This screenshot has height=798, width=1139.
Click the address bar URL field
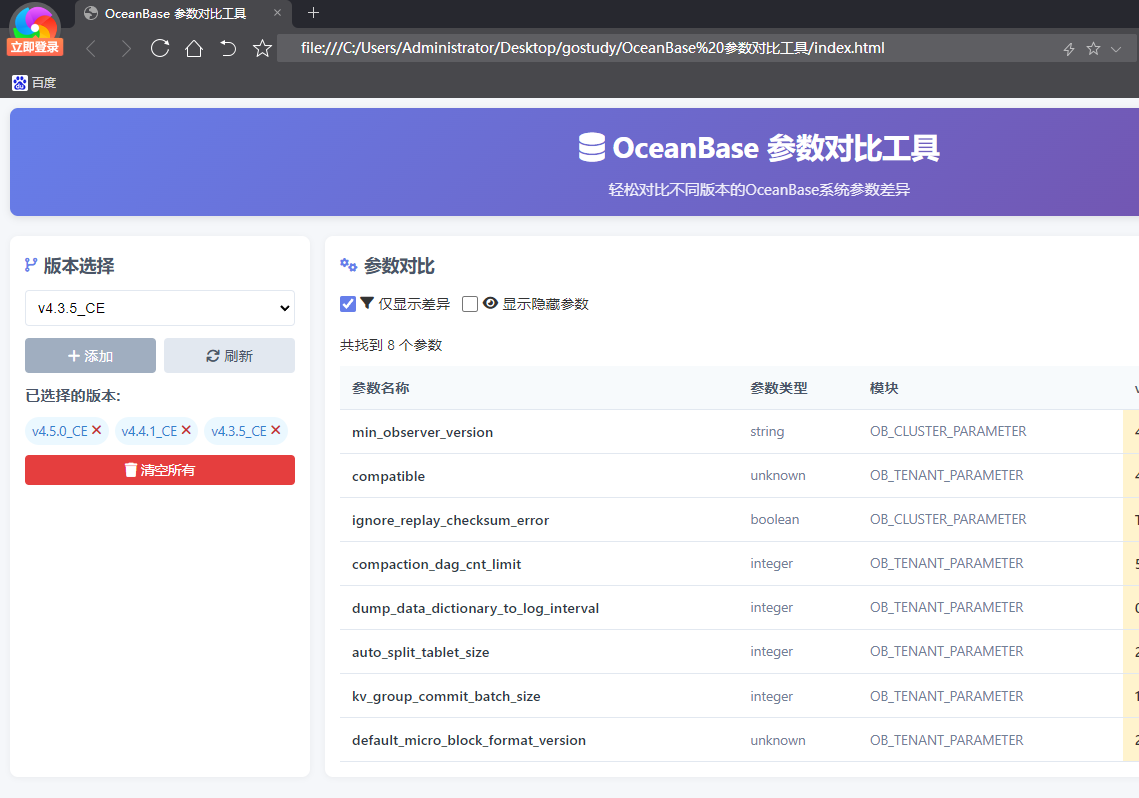(592, 49)
